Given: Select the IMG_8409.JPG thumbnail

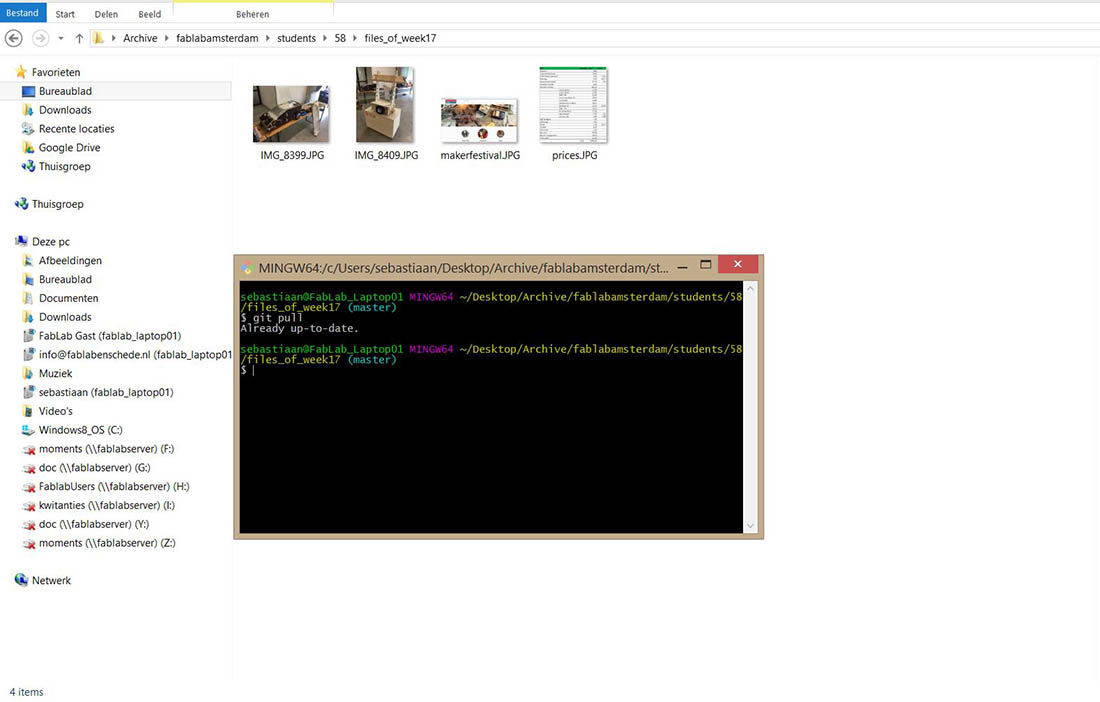Looking at the screenshot, I should (x=384, y=104).
